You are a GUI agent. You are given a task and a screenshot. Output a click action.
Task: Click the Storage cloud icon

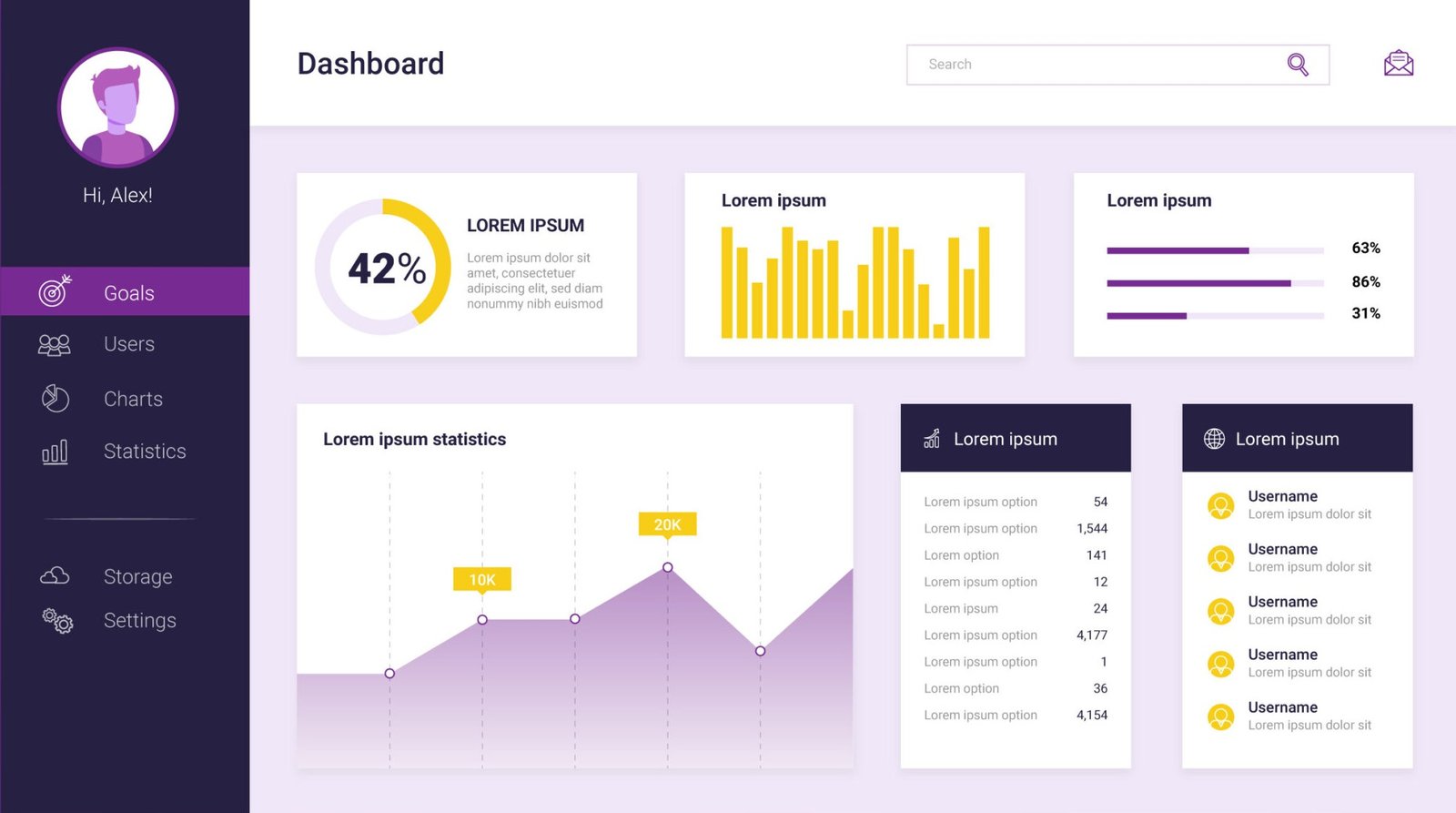coord(55,575)
